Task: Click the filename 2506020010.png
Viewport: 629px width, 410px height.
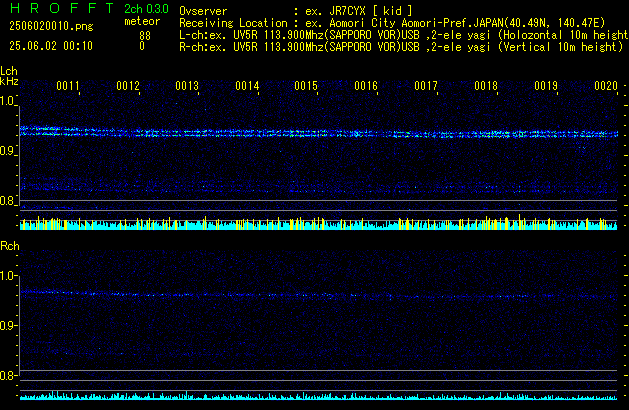Action: [x=51, y=26]
